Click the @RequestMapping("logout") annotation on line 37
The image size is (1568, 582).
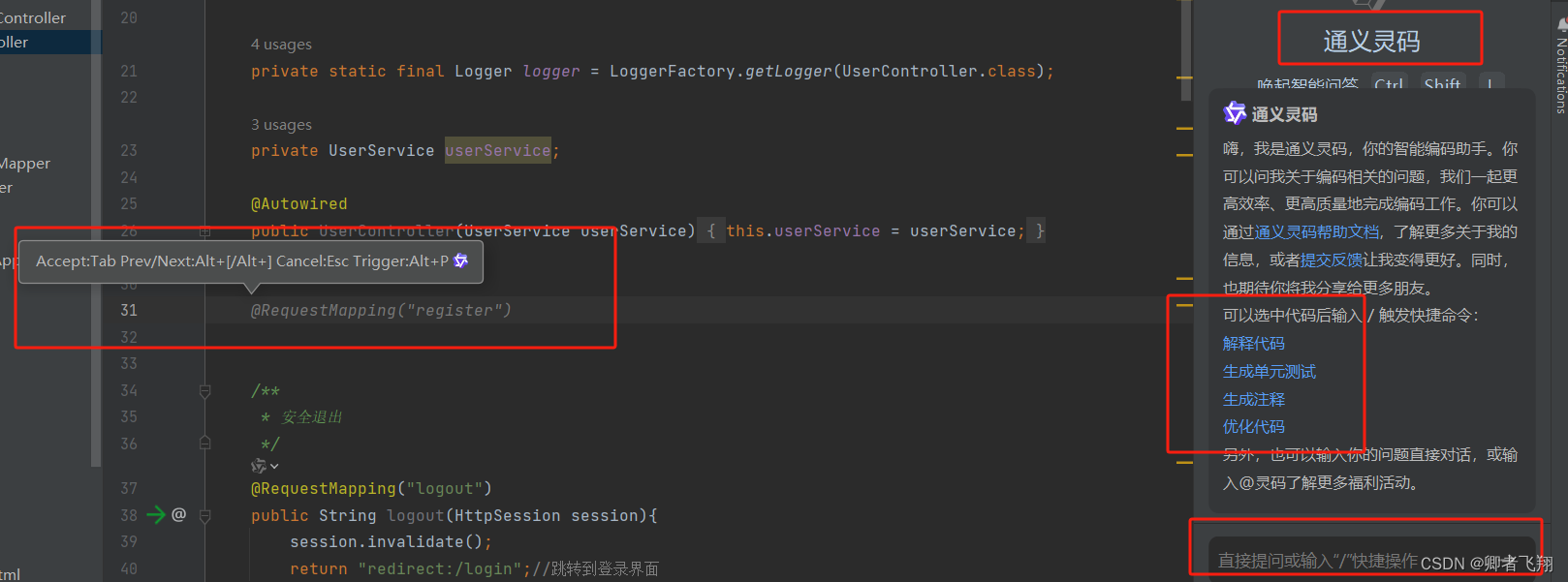point(371,488)
